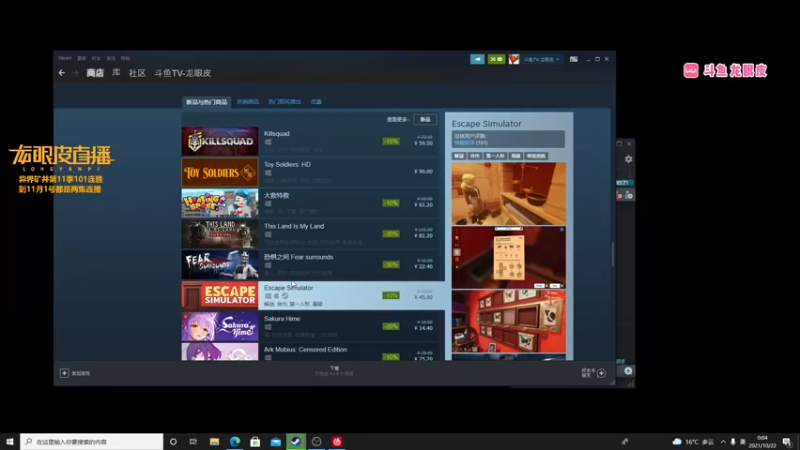Click the Windows taskbar search box
The image size is (800, 450).
pyautogui.click(x=92, y=441)
